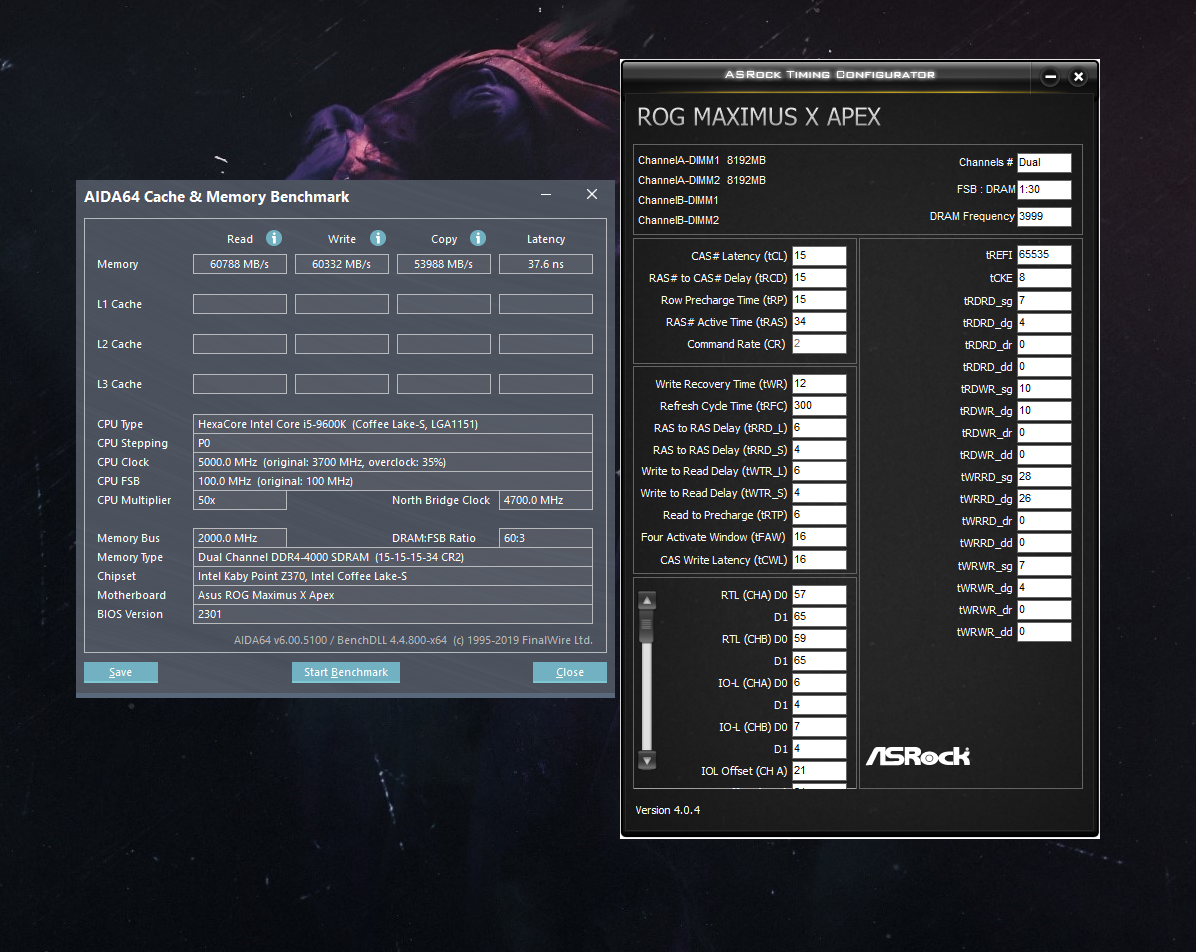Select the tREFI field showing 65535
The image size is (1196, 952).
[x=1044, y=255]
